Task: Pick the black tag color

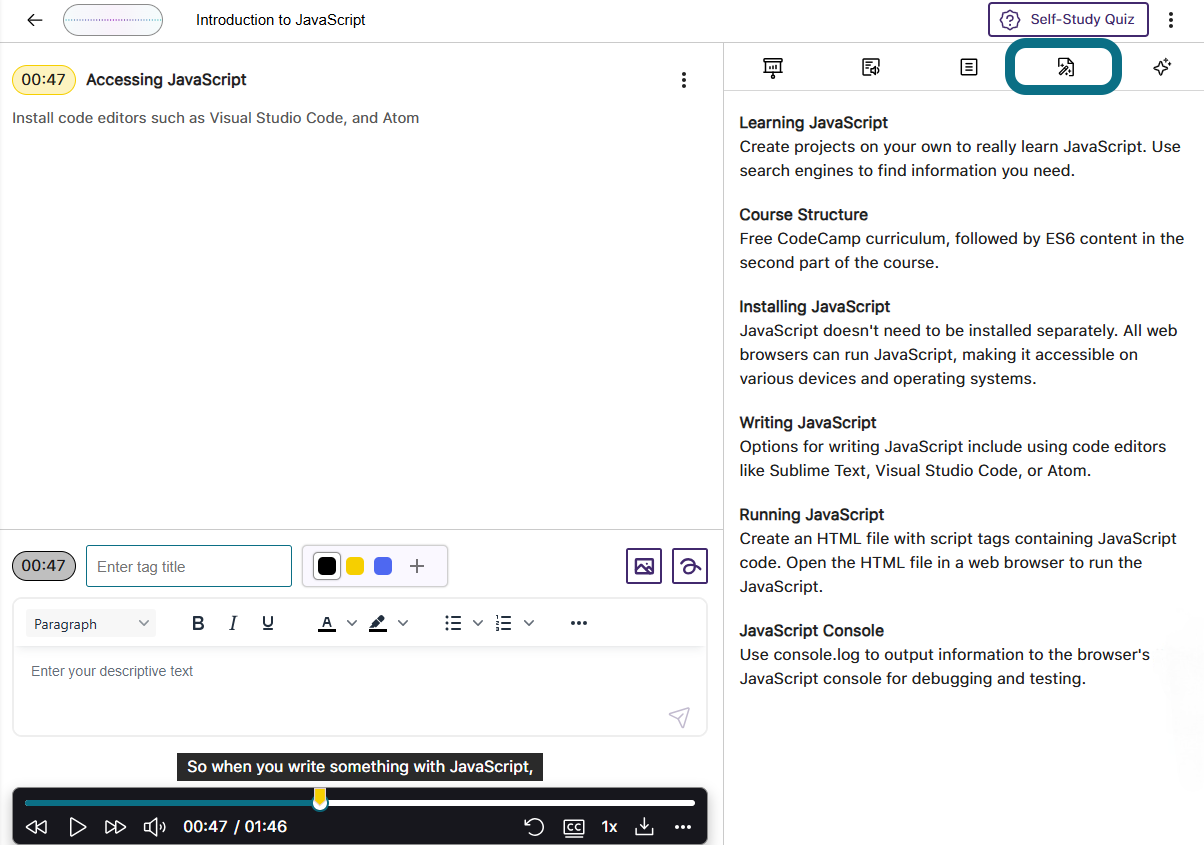Action: 327,566
